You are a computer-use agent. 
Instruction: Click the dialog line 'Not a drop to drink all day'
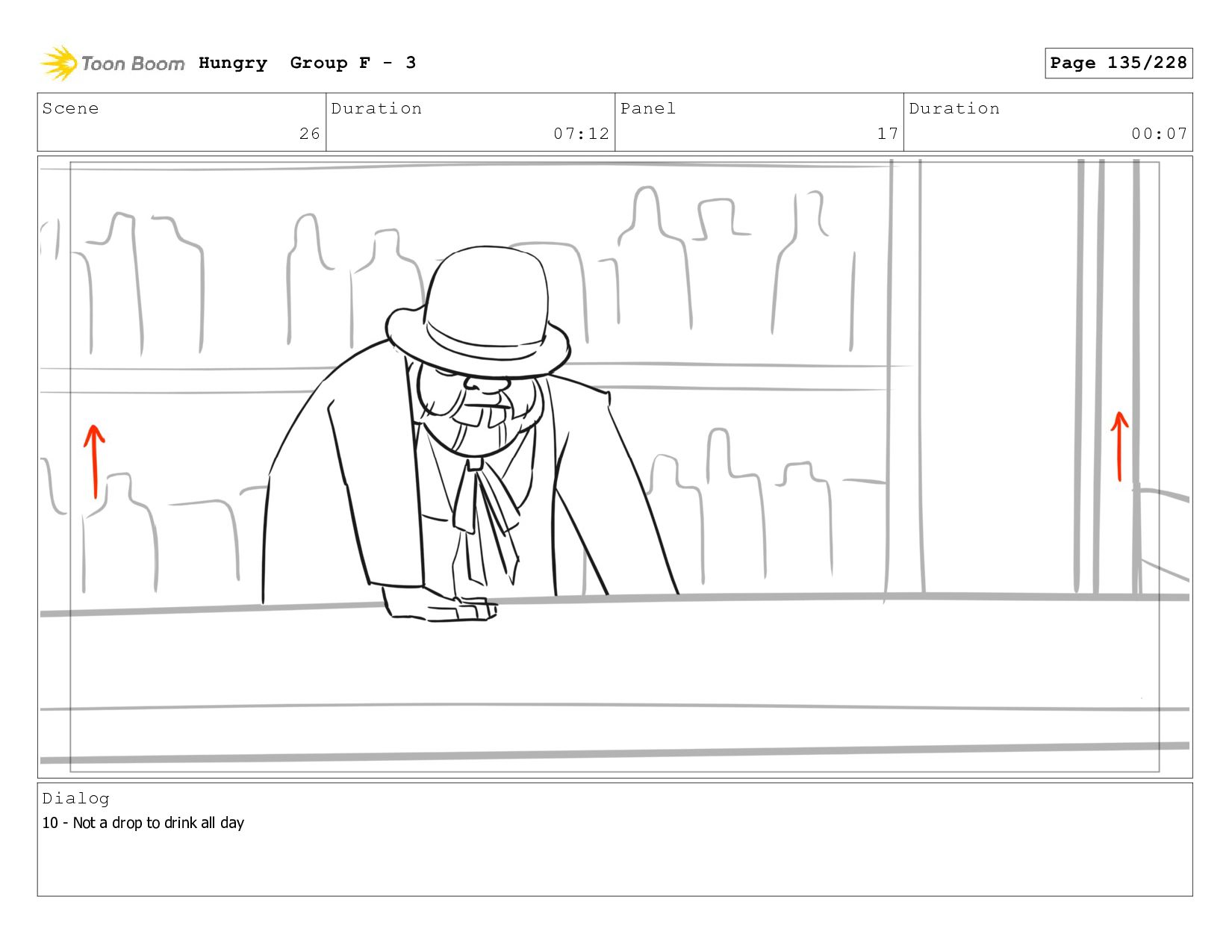pos(158,823)
